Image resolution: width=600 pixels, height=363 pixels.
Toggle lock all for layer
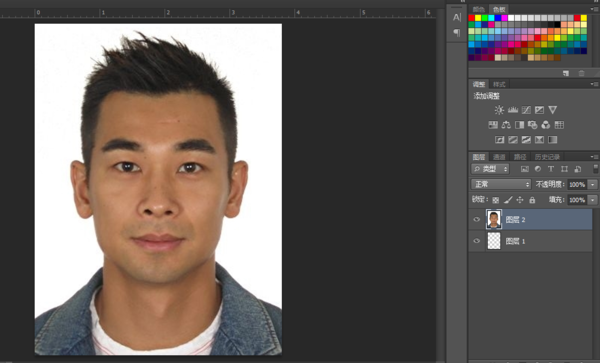[x=532, y=200]
